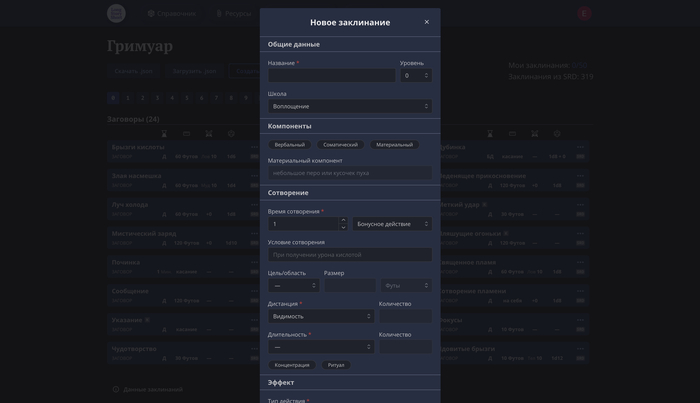
Task: Click the Размер input field
Action: (x=349, y=286)
